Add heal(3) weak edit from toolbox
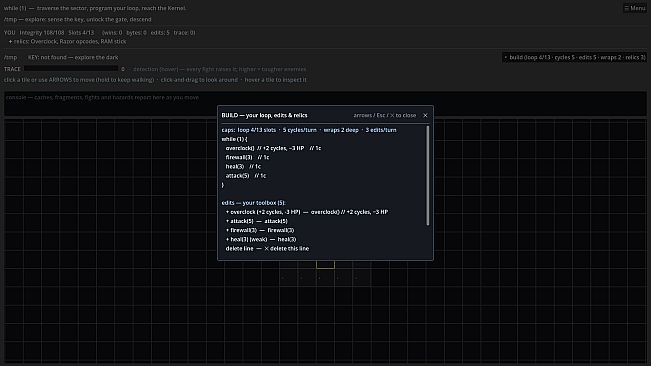This screenshot has width=651, height=366. [x=261, y=239]
